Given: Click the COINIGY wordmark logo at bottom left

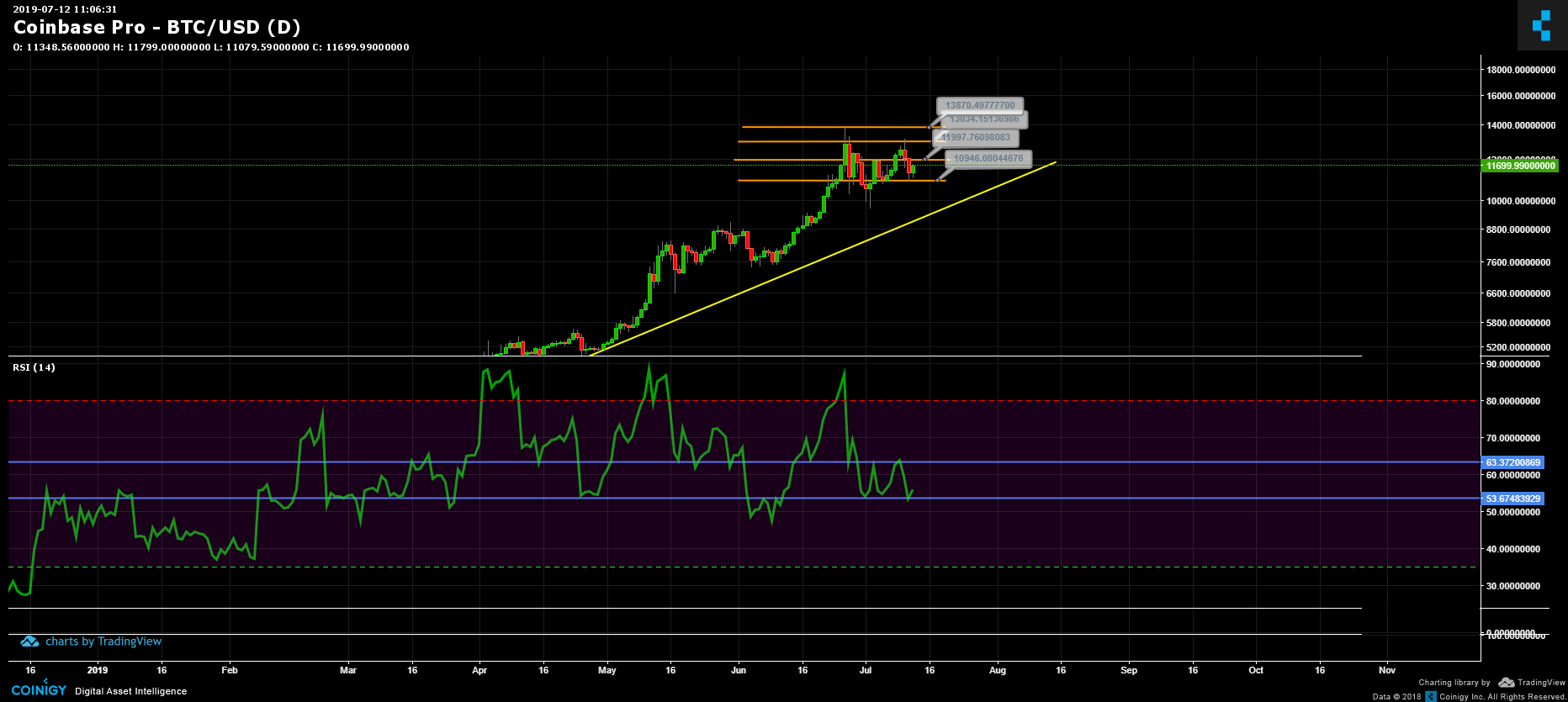Looking at the screenshot, I should click(x=39, y=689).
